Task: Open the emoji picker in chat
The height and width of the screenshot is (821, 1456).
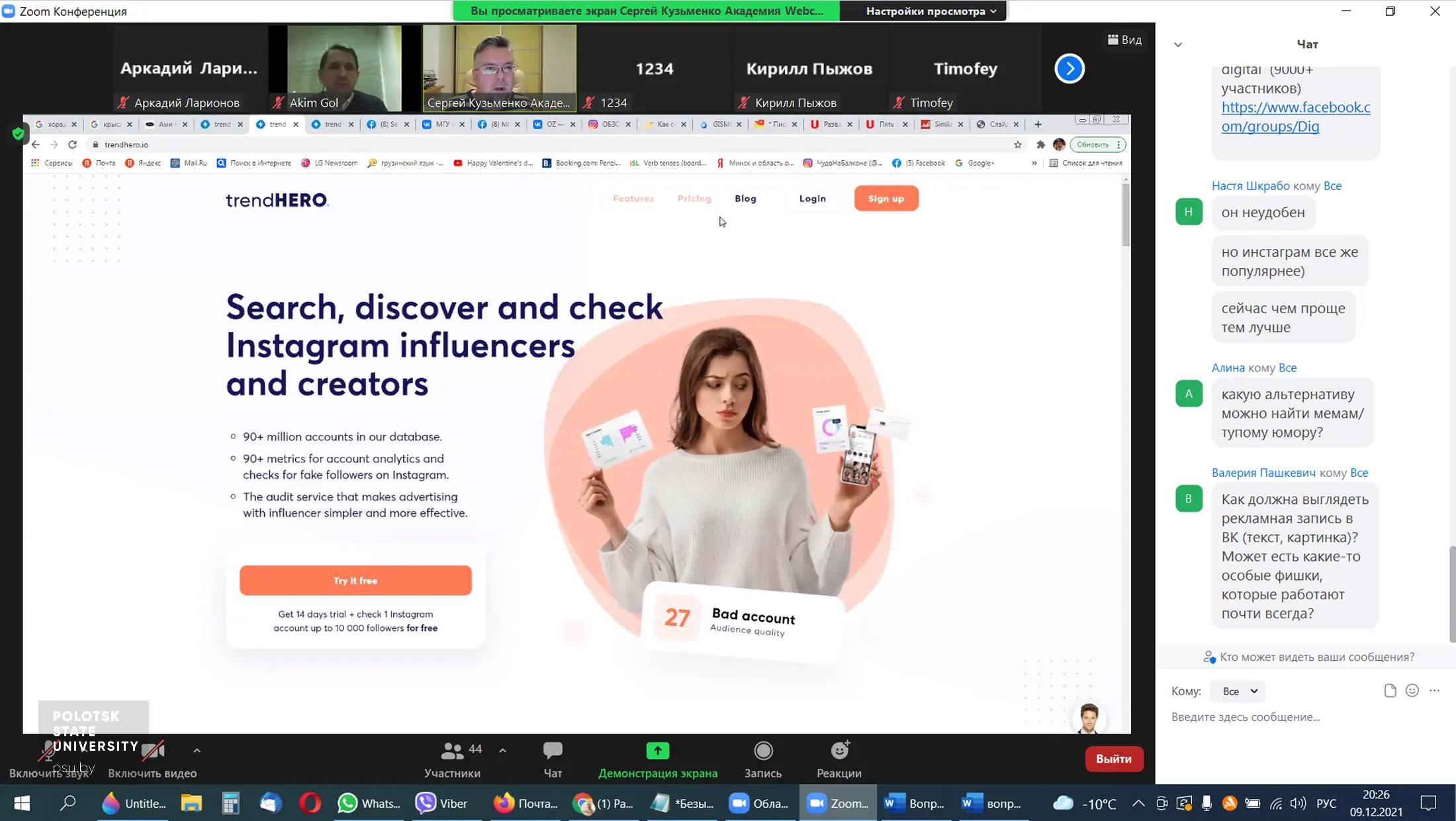Action: coord(1412,691)
